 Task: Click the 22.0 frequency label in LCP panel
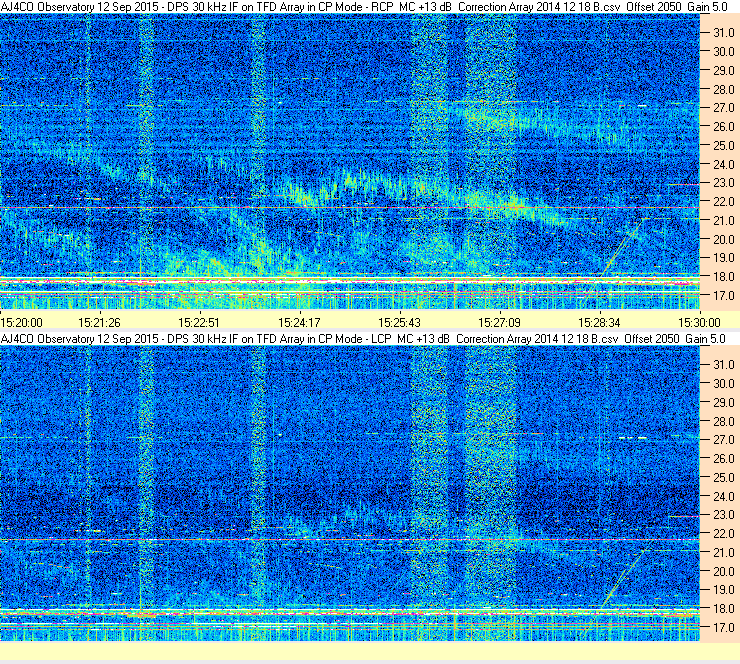coord(724,534)
